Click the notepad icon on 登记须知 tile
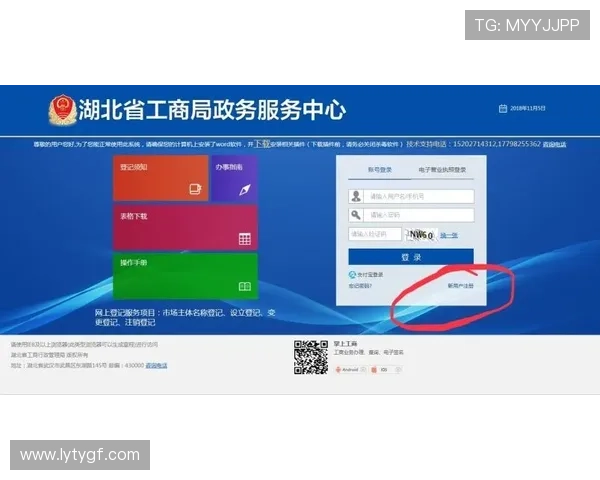Screen dimensions: 600x480 pyautogui.click(x=196, y=189)
